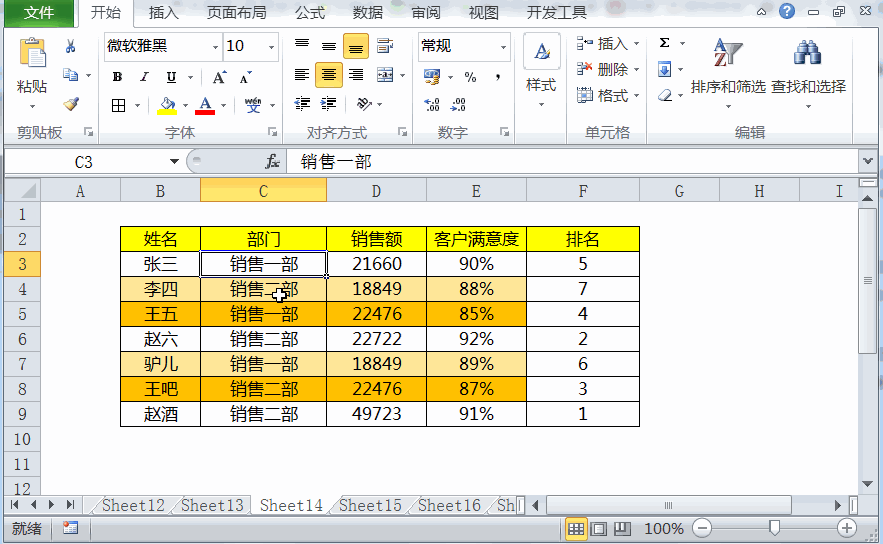
Task: Switch to the 页面布局 tab
Action: tap(237, 12)
